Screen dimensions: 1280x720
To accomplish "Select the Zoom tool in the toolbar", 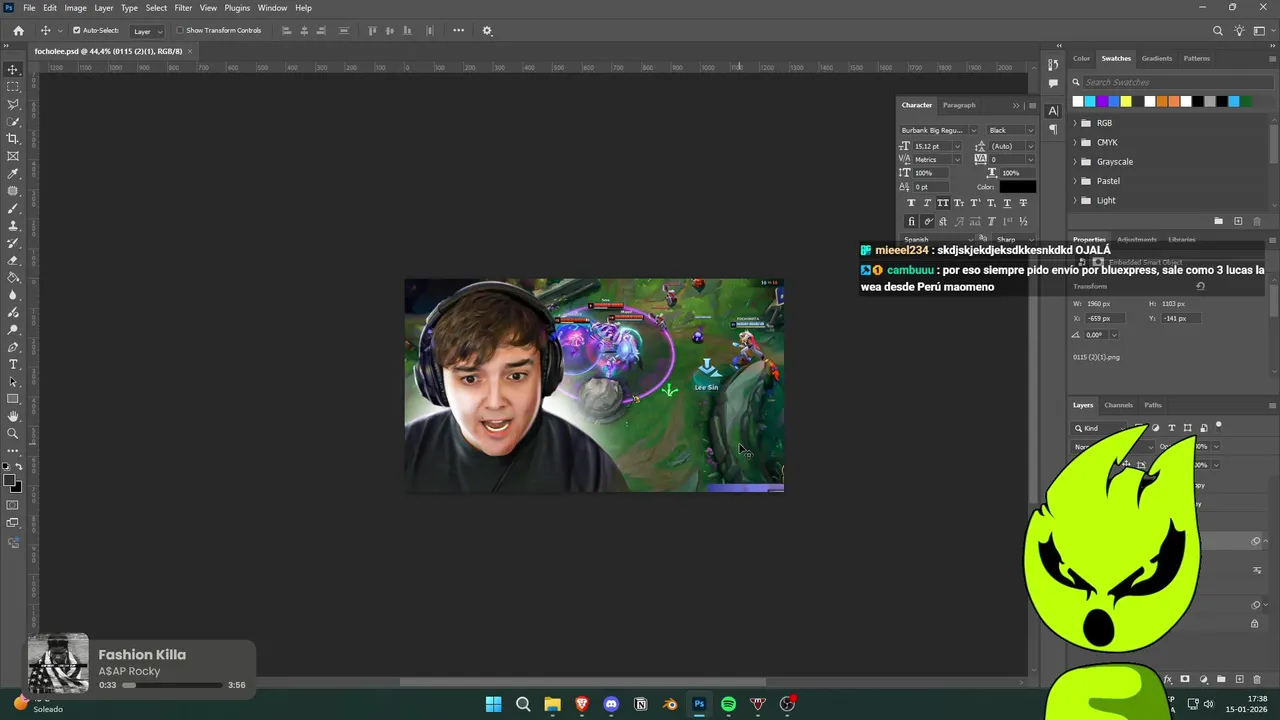I will (x=13, y=434).
